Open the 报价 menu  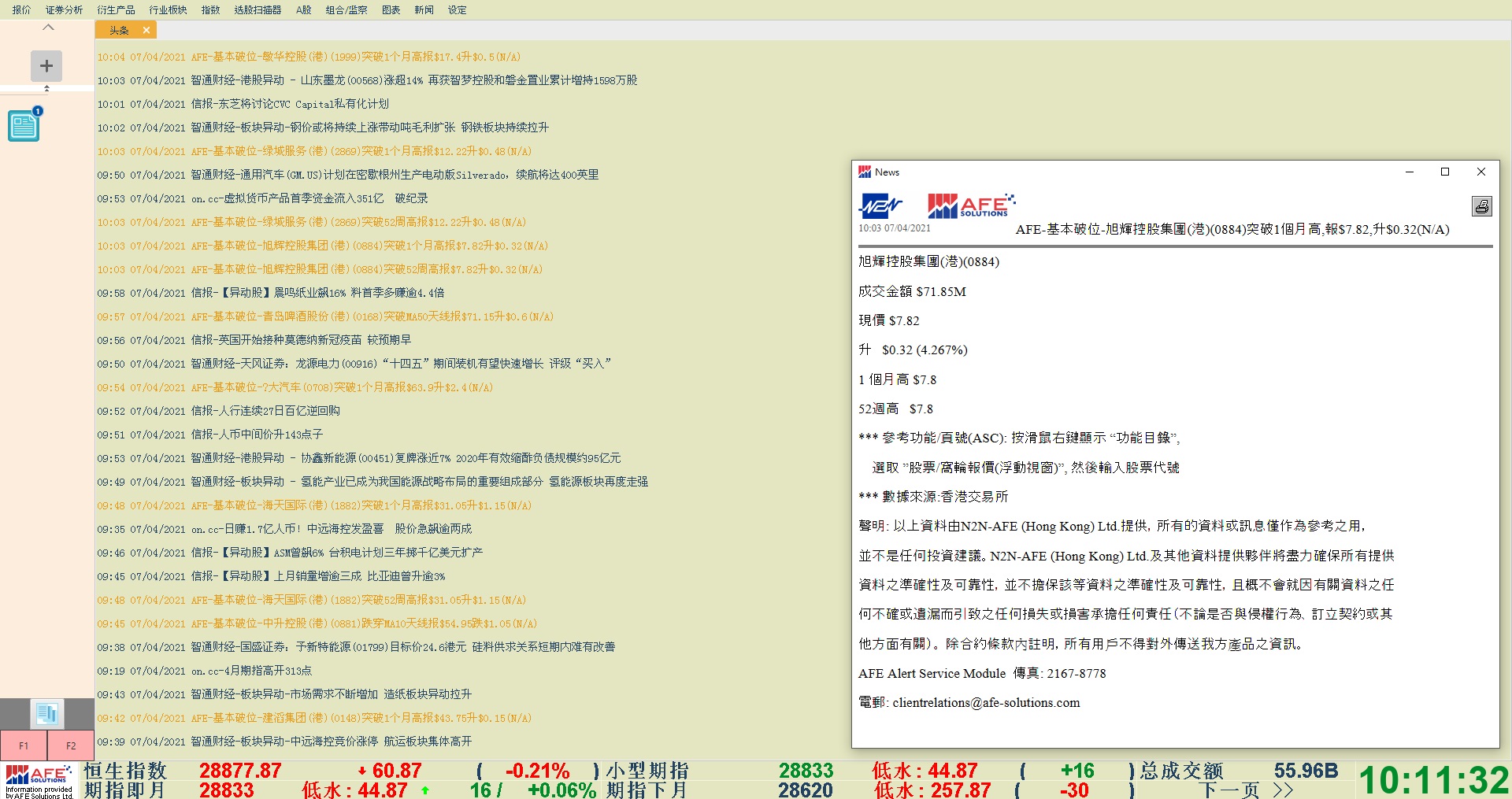coord(21,9)
